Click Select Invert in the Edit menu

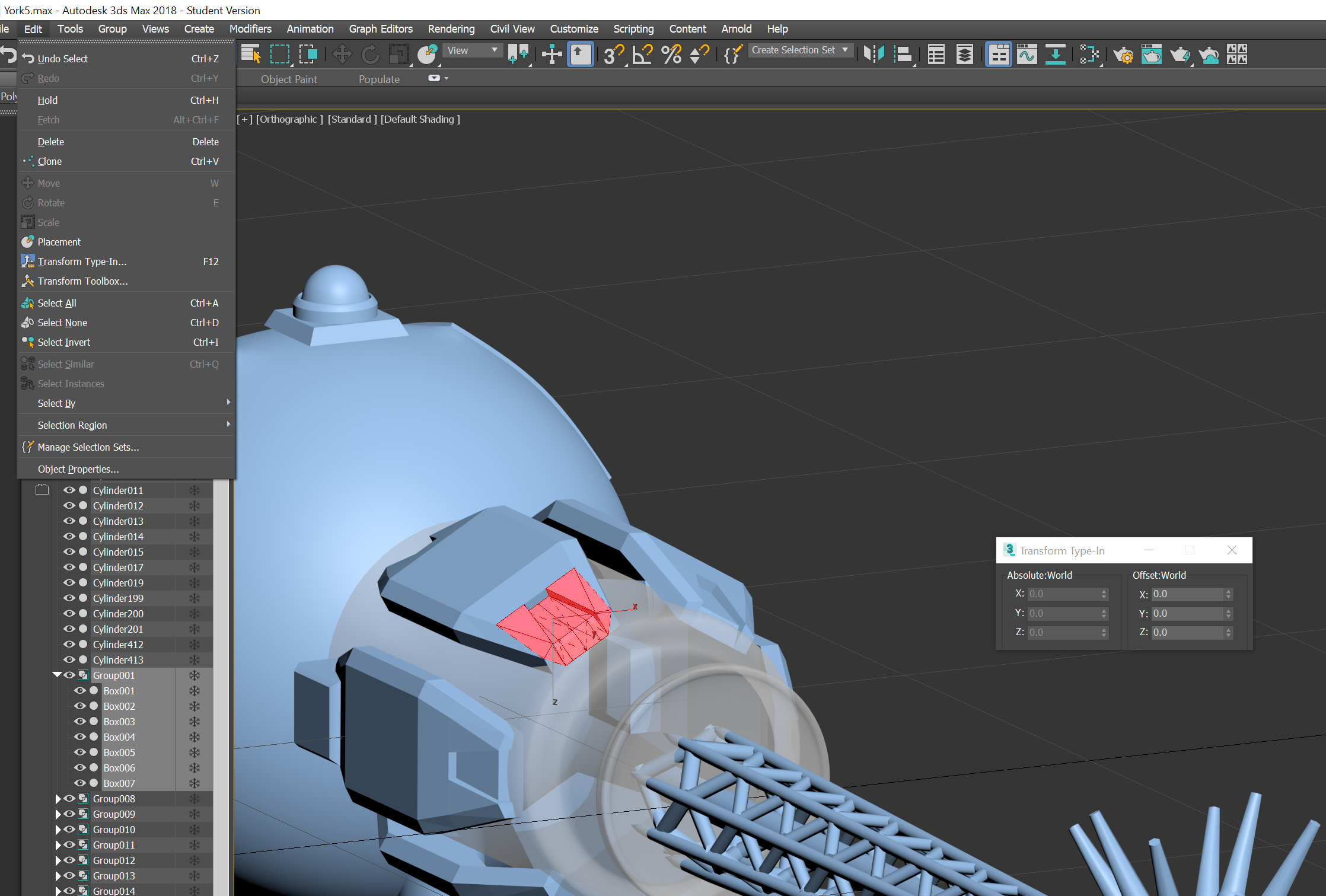(x=63, y=342)
